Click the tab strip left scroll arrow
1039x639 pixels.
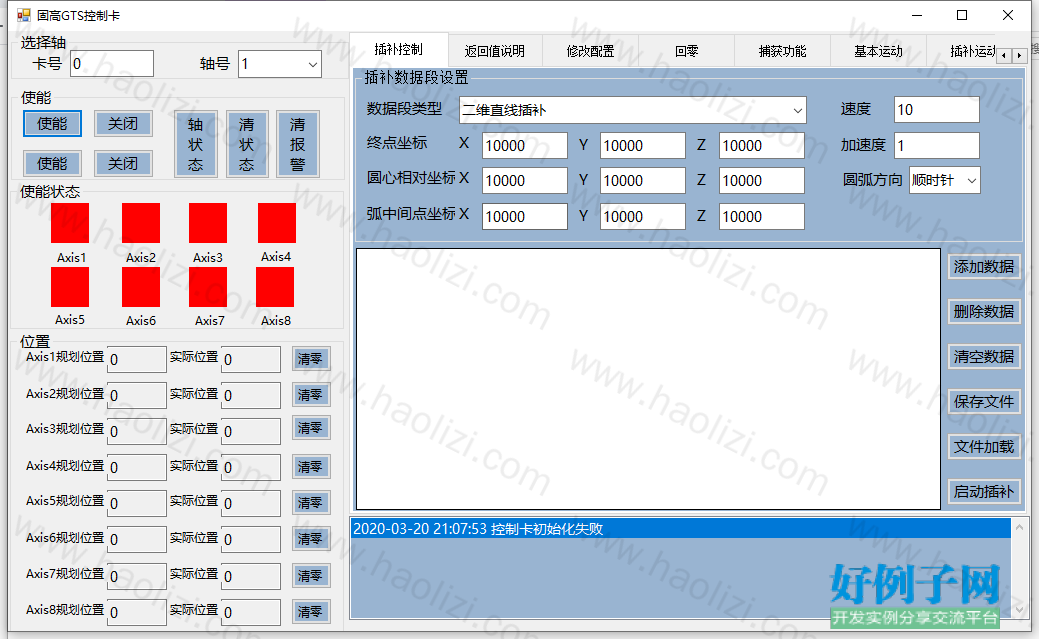pyautogui.click(x=1005, y=56)
